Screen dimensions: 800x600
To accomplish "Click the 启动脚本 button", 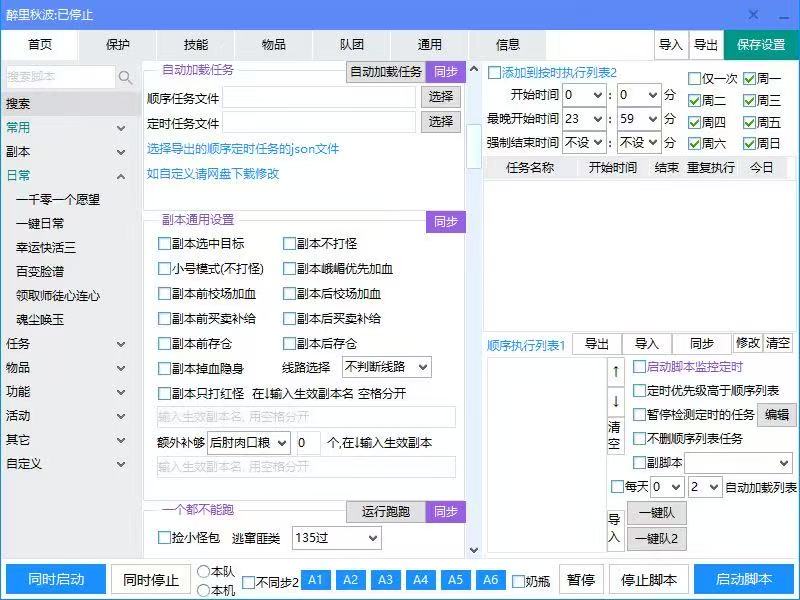I will pos(743,580).
